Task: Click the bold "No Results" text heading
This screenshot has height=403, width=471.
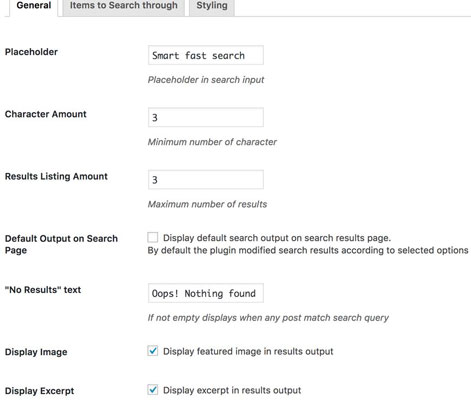Action: click(x=43, y=290)
